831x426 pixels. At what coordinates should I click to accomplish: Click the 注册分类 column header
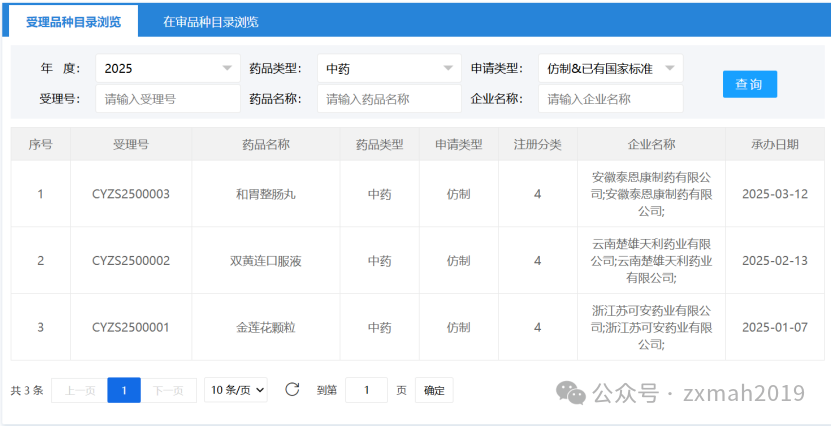pos(538,144)
